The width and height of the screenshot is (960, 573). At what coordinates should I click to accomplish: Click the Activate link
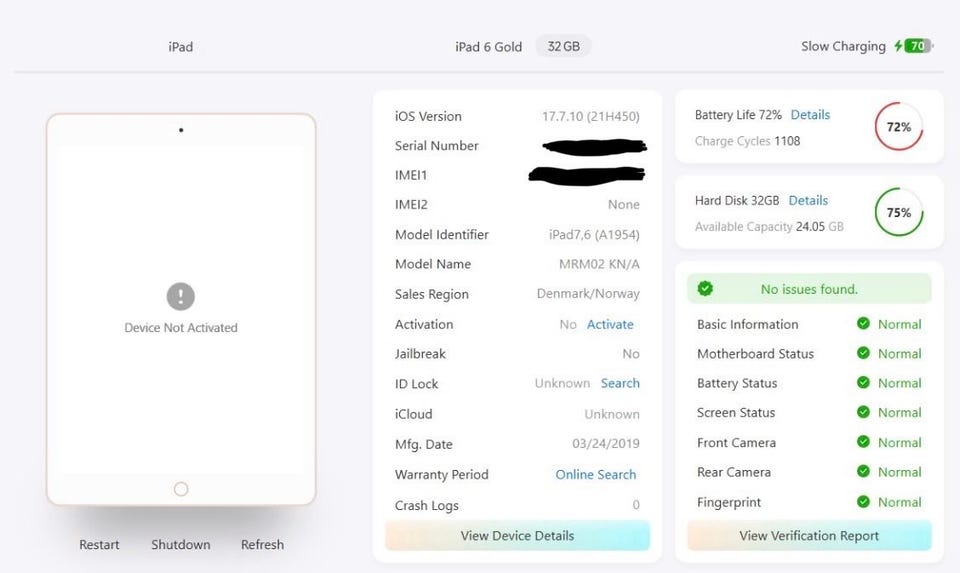pos(610,324)
